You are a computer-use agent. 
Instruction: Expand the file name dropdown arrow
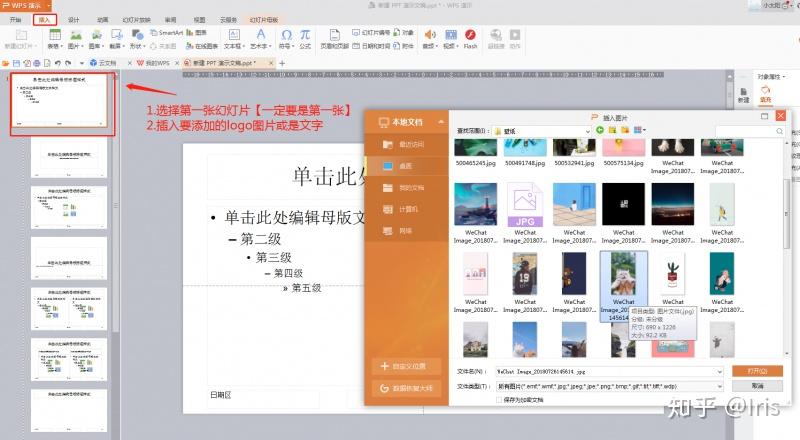click(x=719, y=372)
